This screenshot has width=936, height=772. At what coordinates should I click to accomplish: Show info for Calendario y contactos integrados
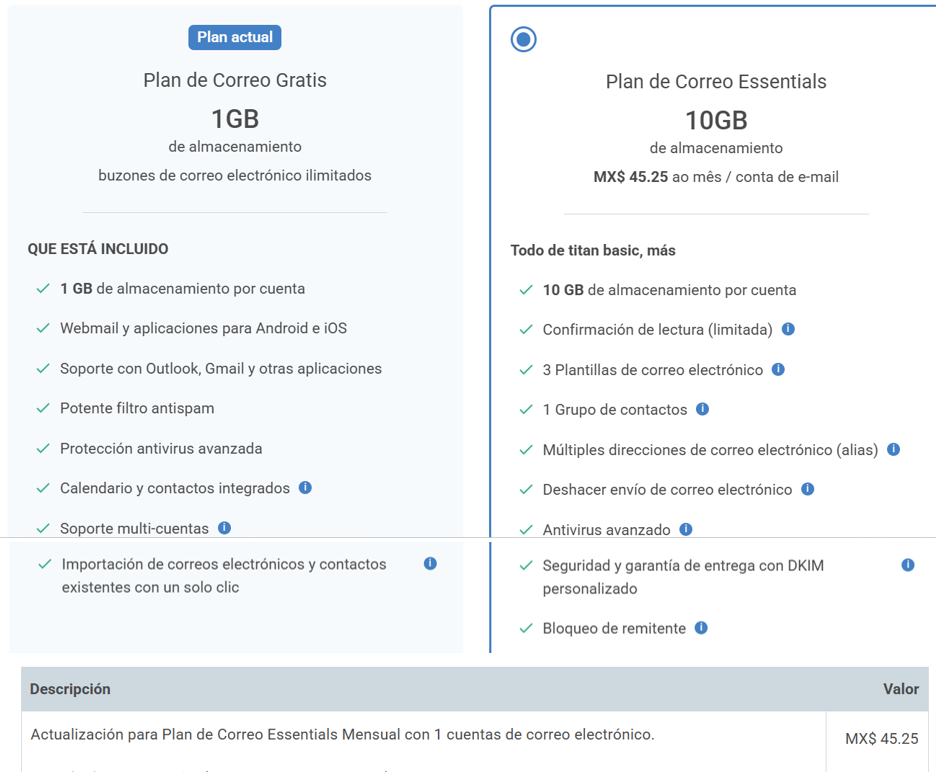point(305,488)
